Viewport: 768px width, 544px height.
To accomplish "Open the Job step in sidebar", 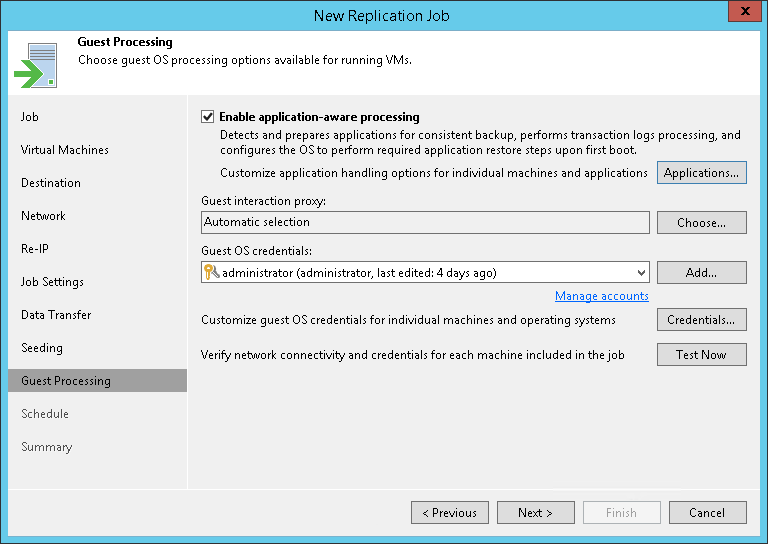I will (x=29, y=117).
